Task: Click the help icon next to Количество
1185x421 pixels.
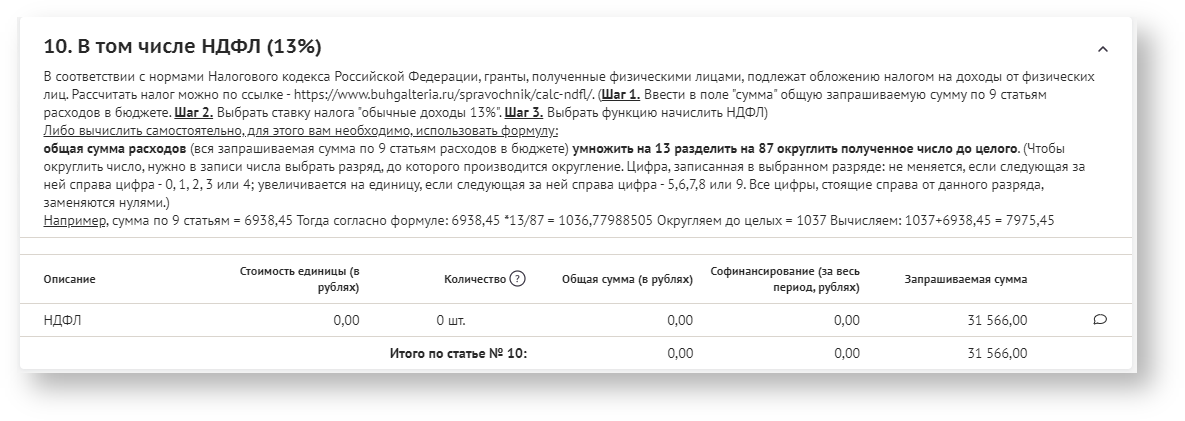Action: tap(517, 279)
